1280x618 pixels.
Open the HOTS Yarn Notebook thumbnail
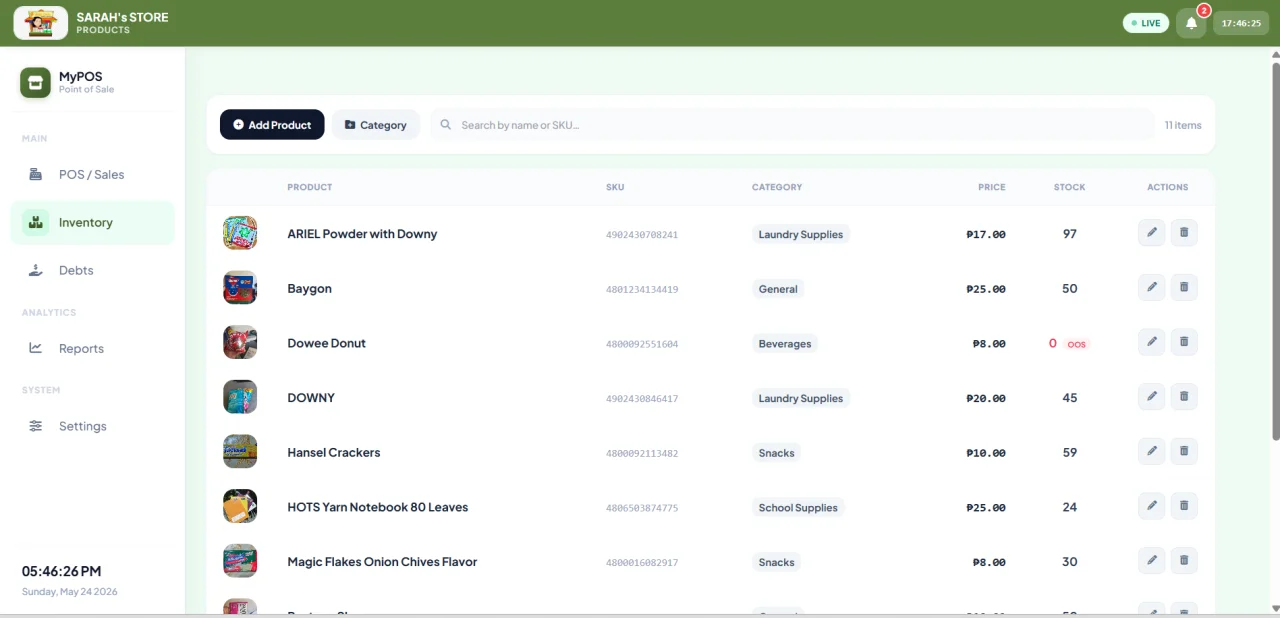click(x=240, y=506)
